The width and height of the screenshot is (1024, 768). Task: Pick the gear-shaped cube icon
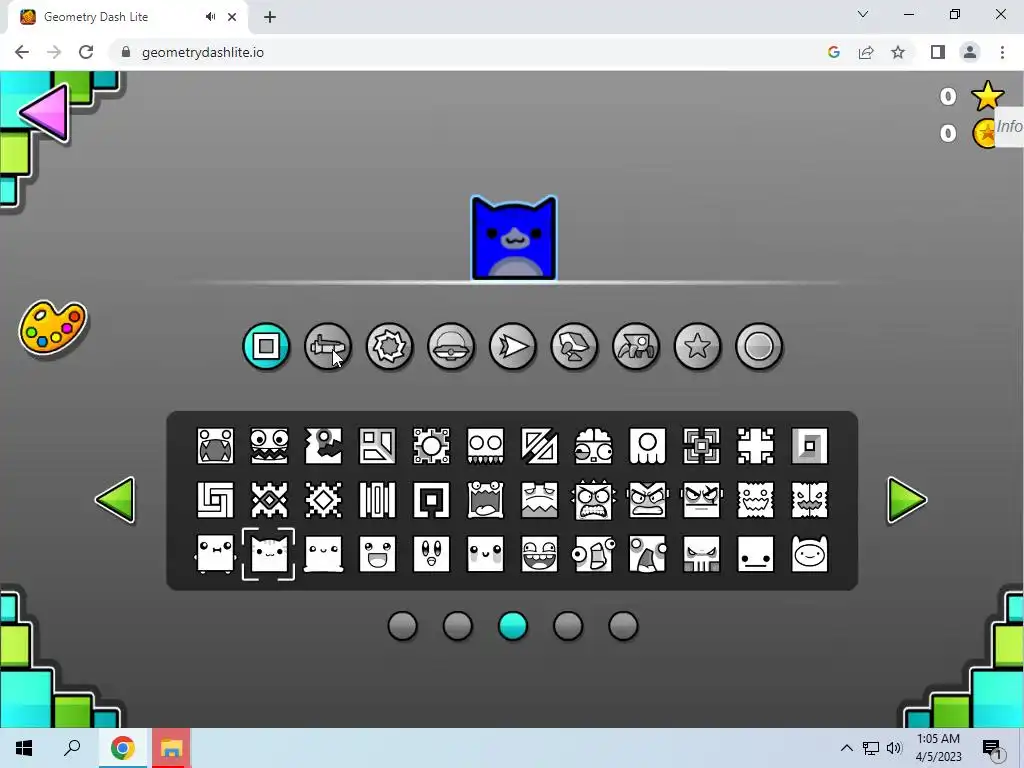point(432,446)
